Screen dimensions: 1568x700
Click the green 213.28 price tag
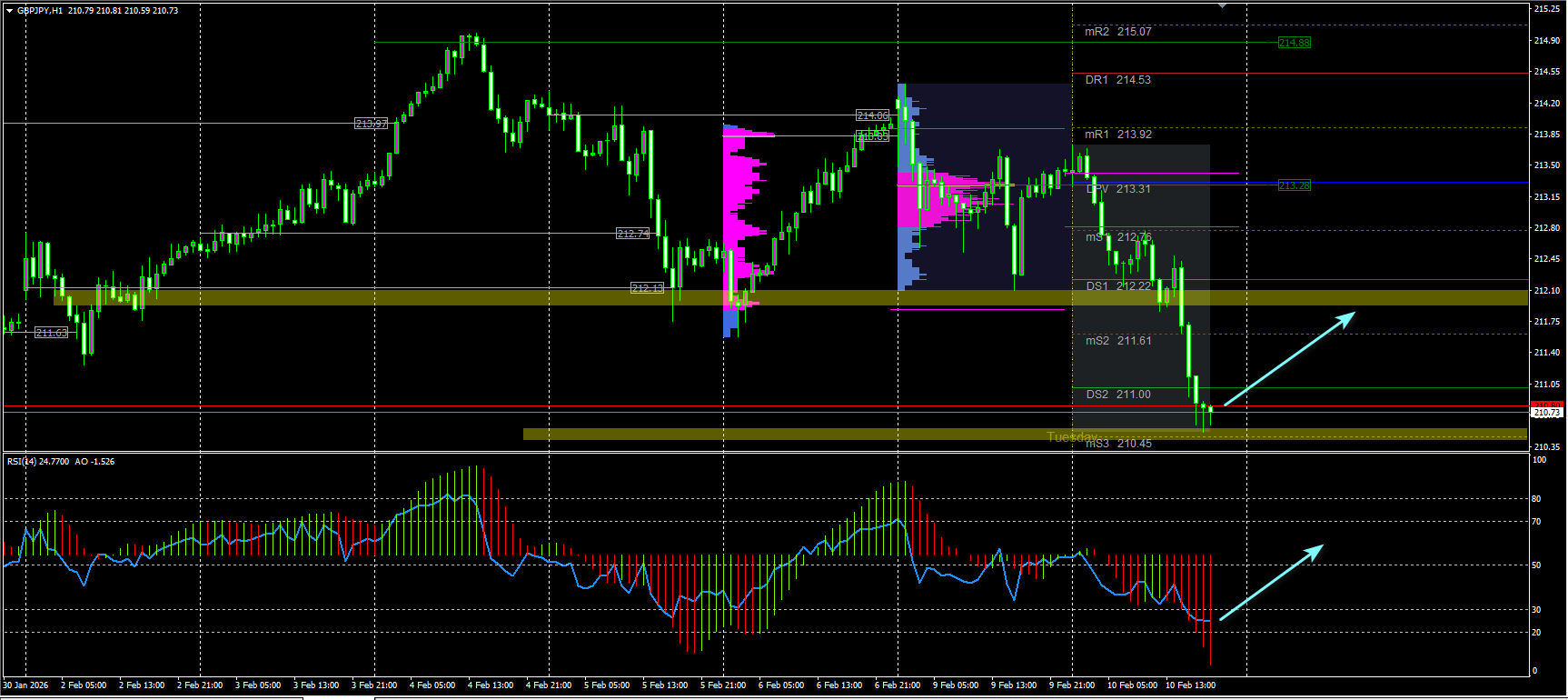(1295, 185)
